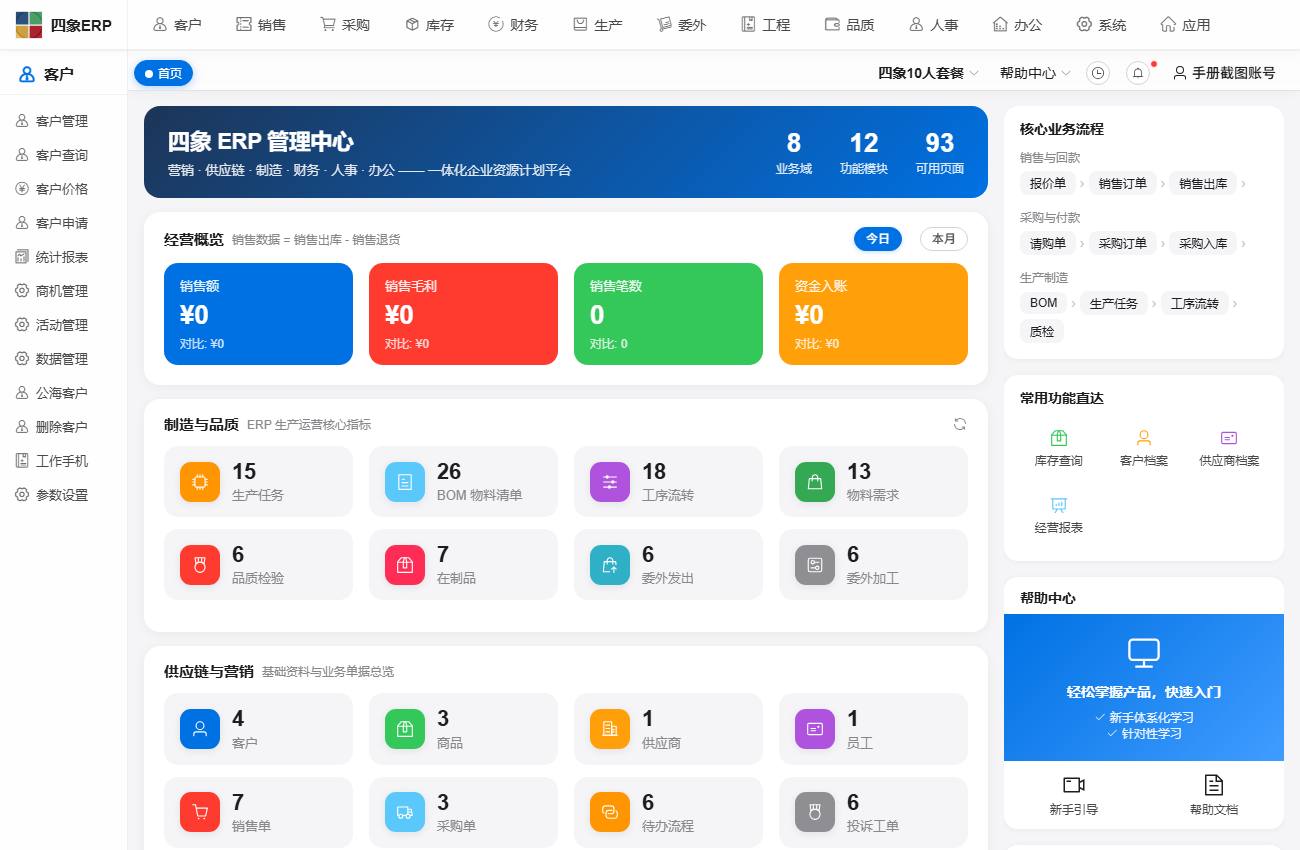The width and height of the screenshot is (1300, 850).
Task: Click the 委外发出 teal icon
Action: [x=610, y=565]
